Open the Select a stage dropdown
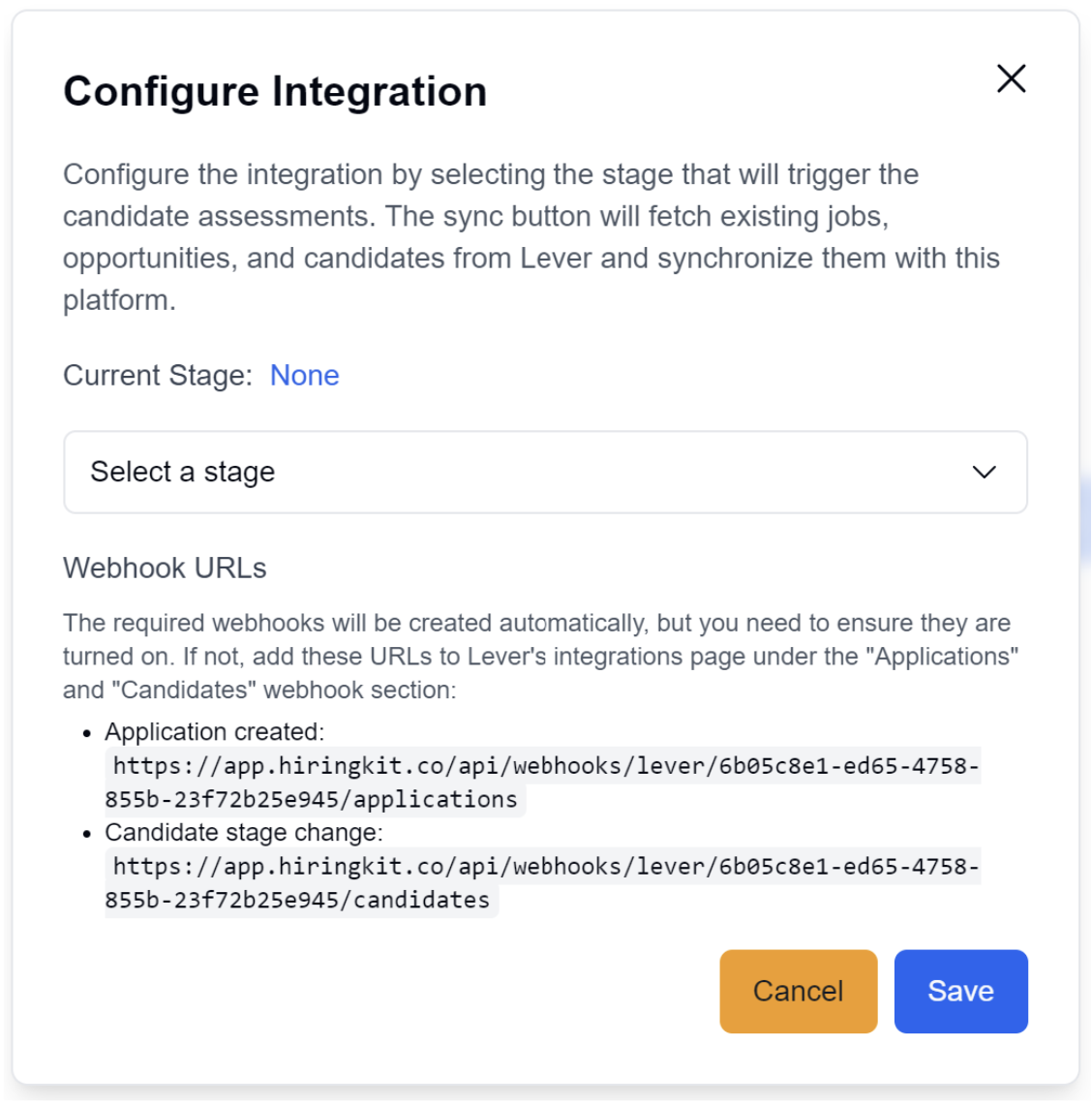The height and width of the screenshot is (1106, 1092). pos(545,472)
